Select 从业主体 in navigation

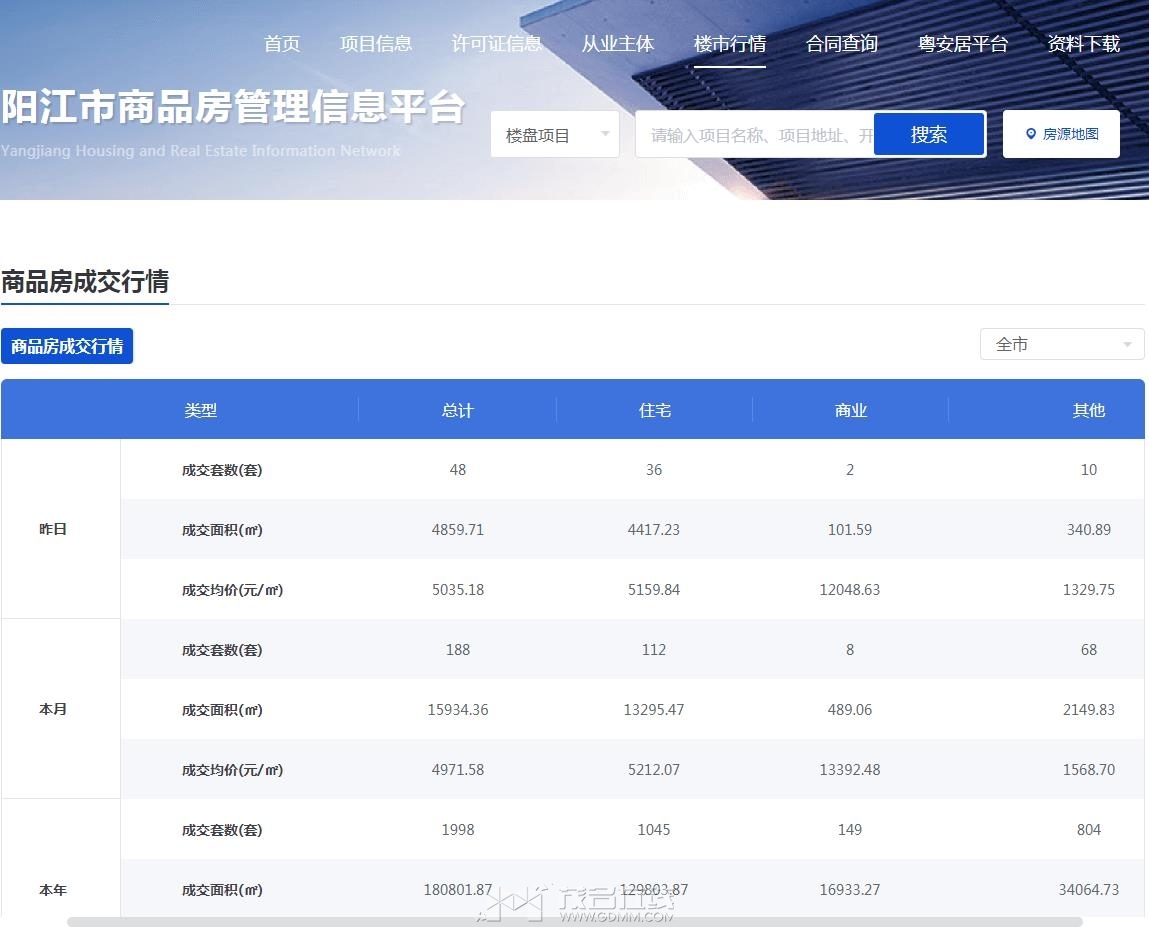coord(618,44)
